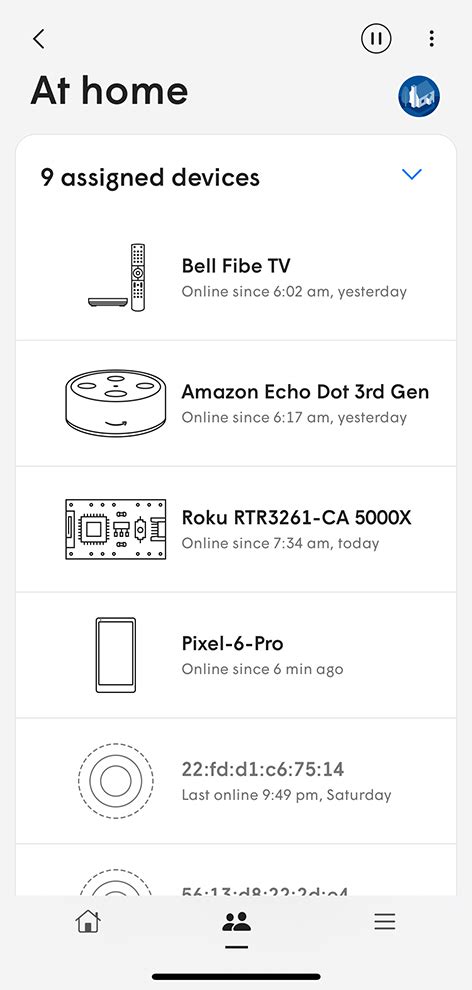
Task: Tap the unknown device dashed circle icon
Action: click(116, 781)
